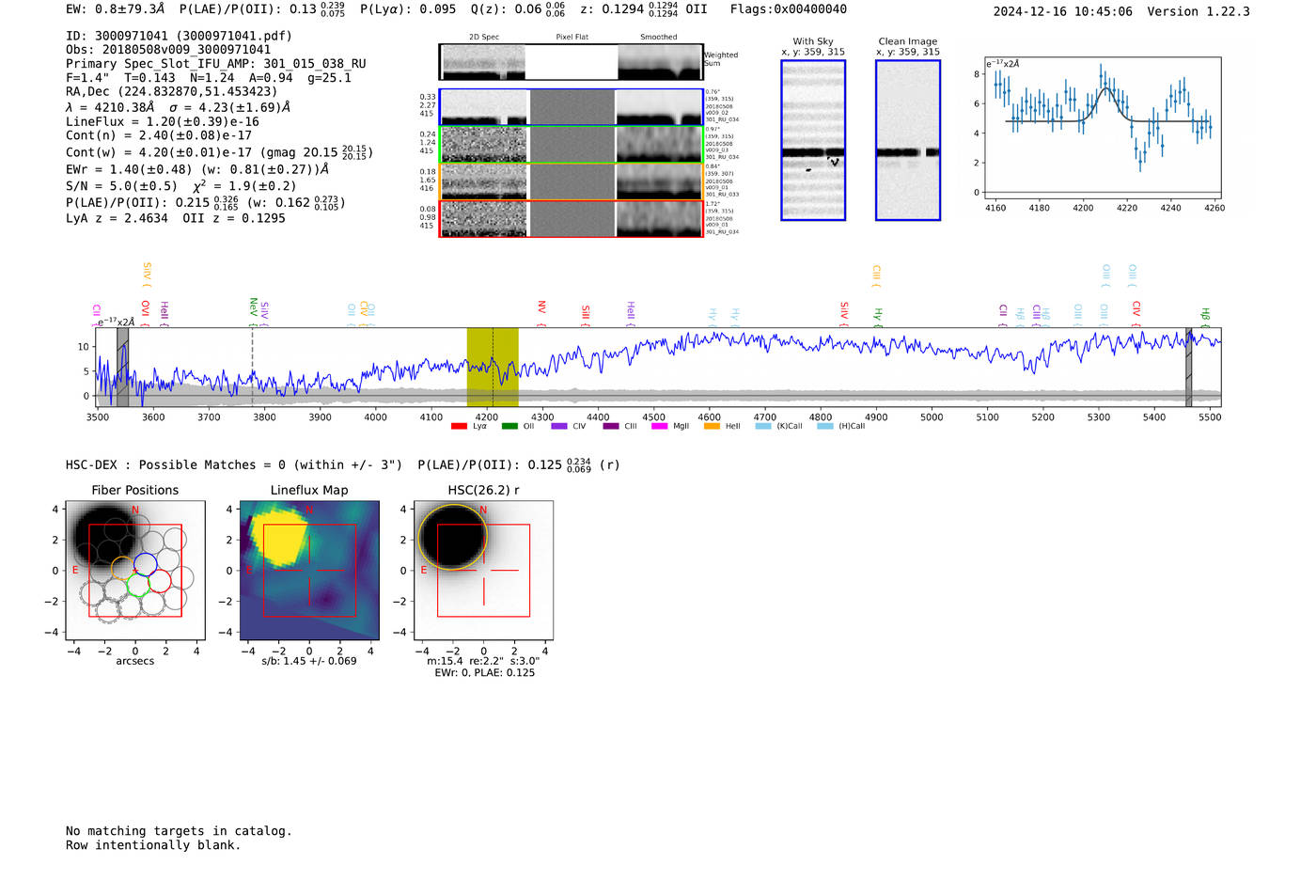Open the HSC(26.2) r image panel

click(483, 571)
